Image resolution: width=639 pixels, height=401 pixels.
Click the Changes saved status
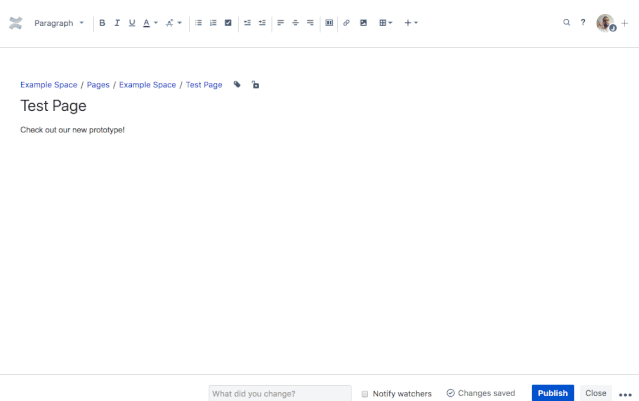481,393
